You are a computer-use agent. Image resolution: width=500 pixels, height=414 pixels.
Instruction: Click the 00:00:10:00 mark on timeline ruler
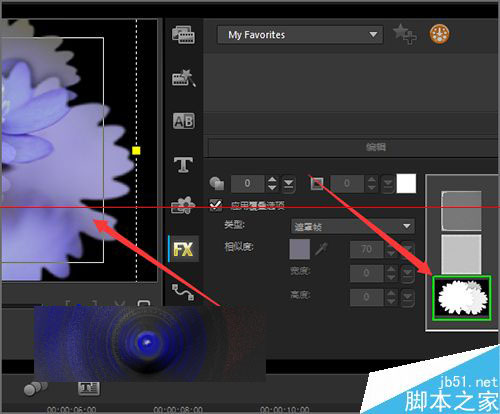(x=285, y=409)
